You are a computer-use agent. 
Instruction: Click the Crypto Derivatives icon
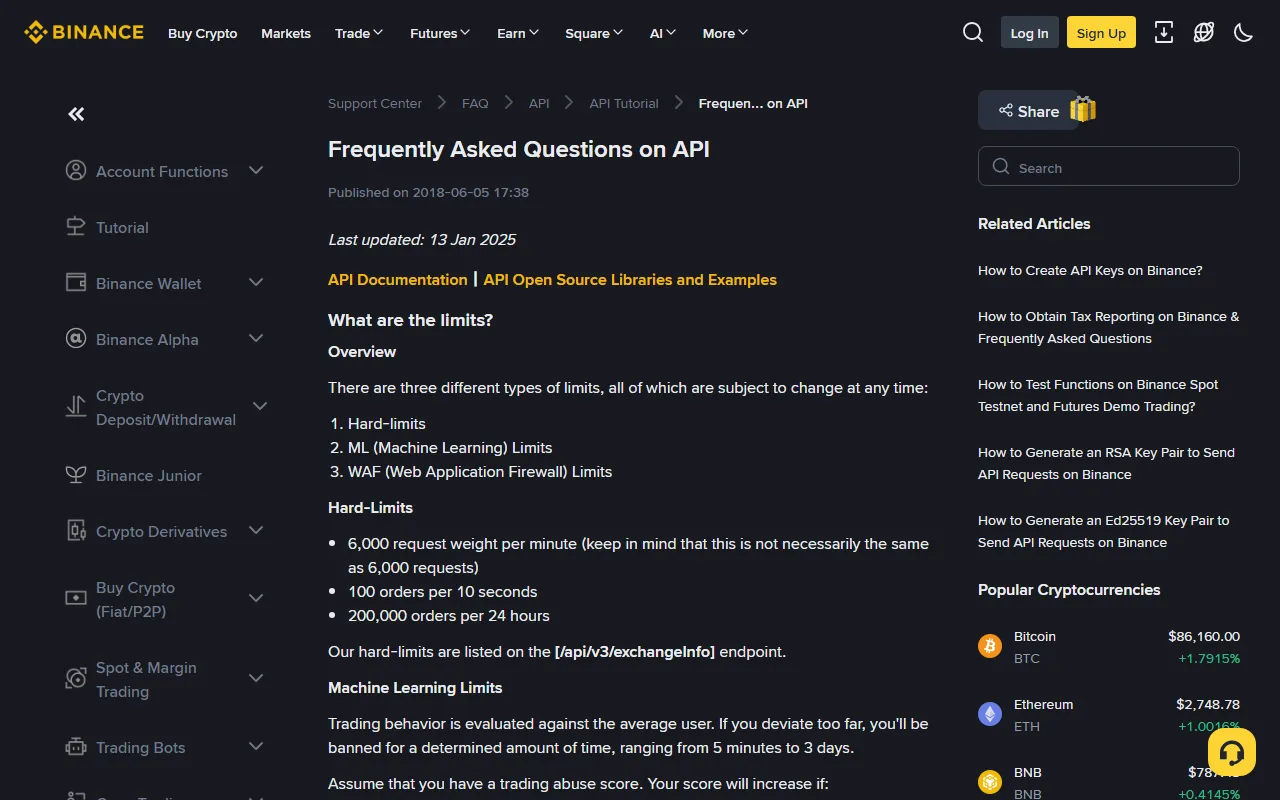click(76, 531)
